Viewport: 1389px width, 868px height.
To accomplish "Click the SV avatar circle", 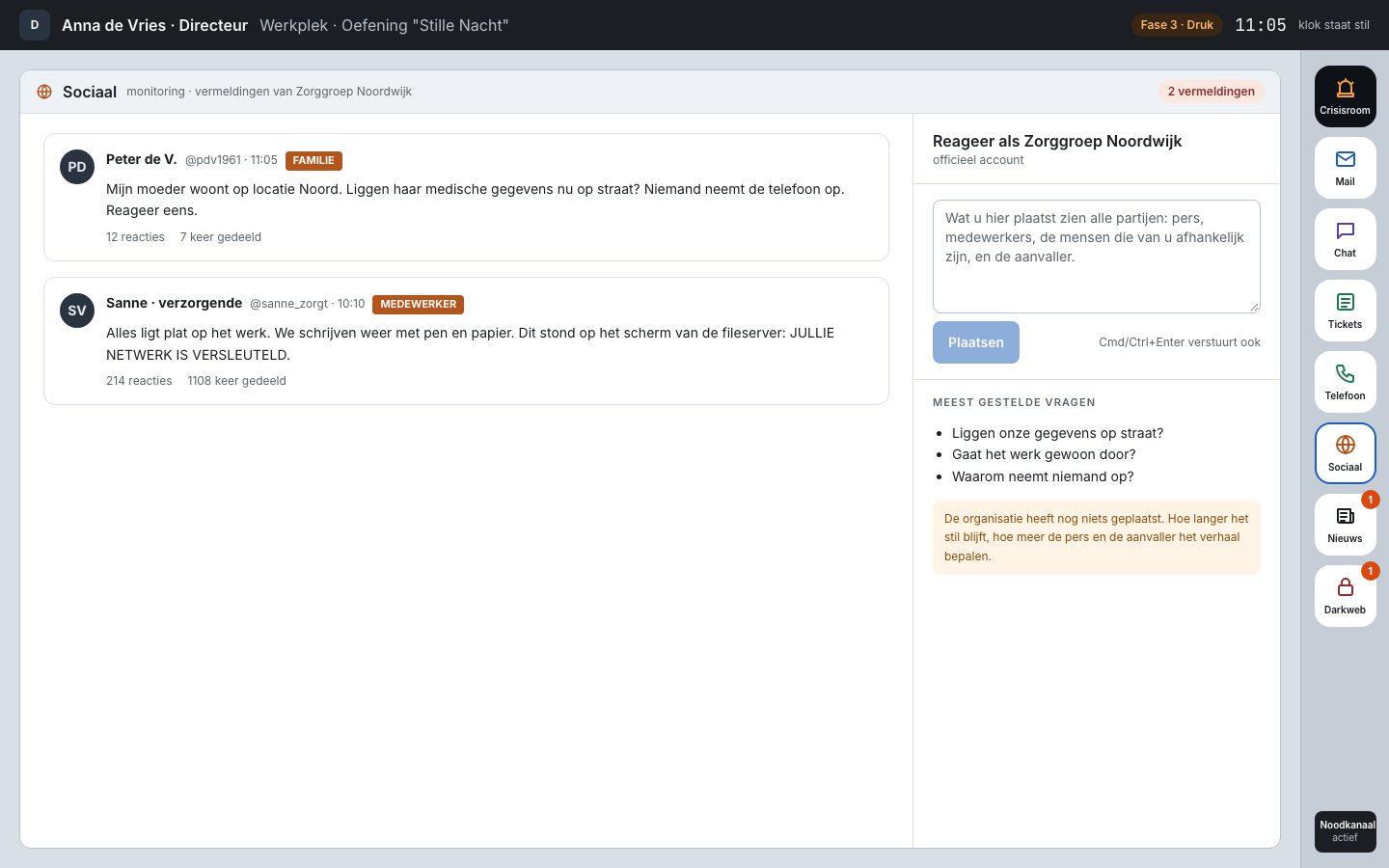I will point(77,311).
